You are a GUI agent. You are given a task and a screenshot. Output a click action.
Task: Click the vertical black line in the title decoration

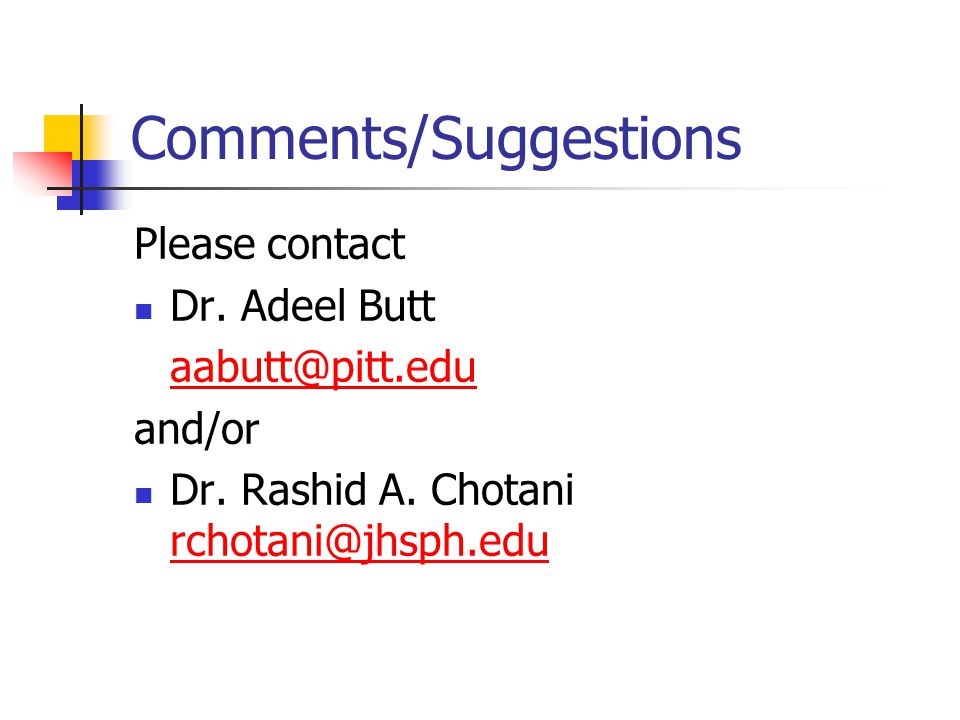click(x=81, y=159)
